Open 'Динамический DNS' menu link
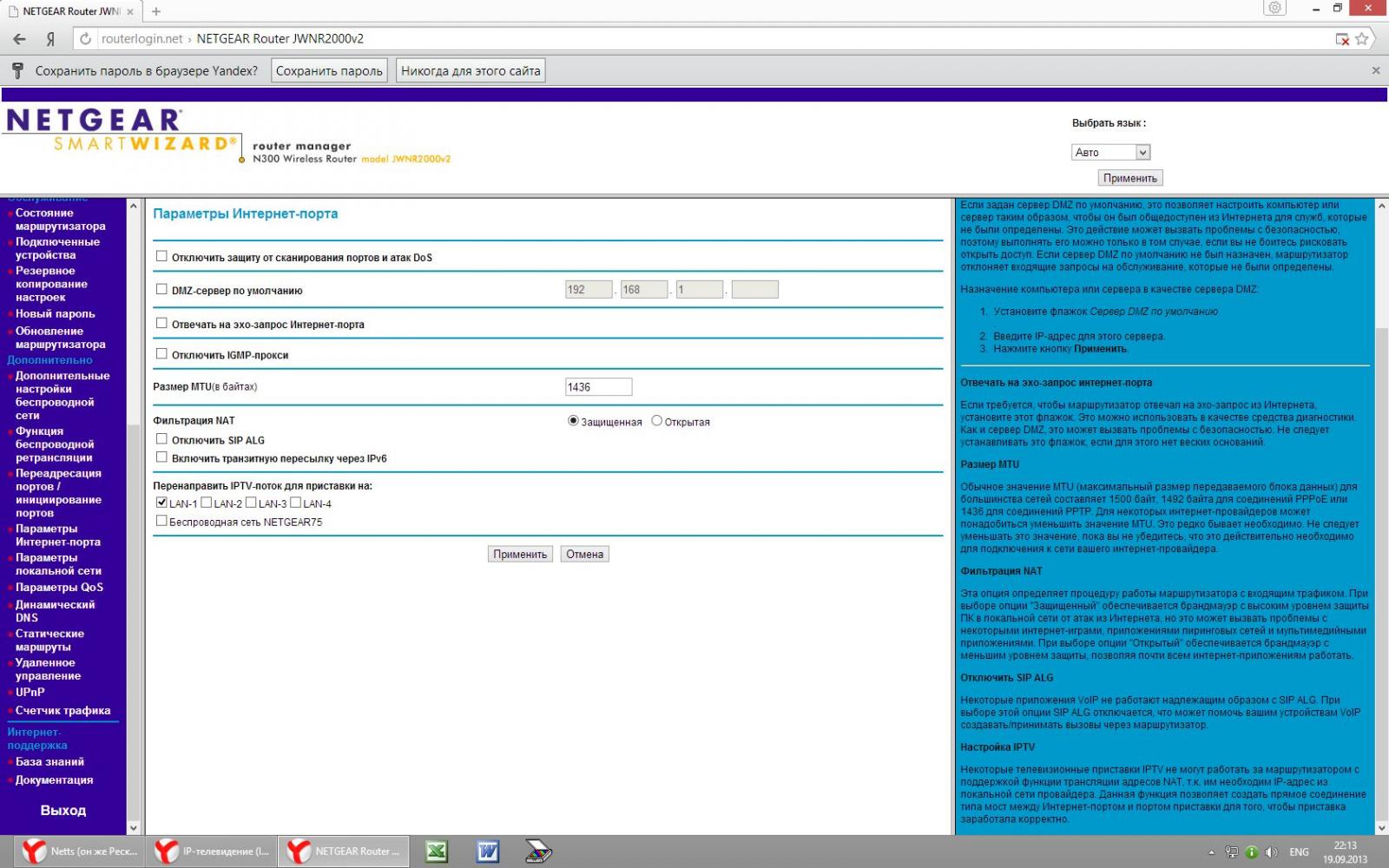The height and width of the screenshot is (868, 1389). pyautogui.click(x=55, y=611)
